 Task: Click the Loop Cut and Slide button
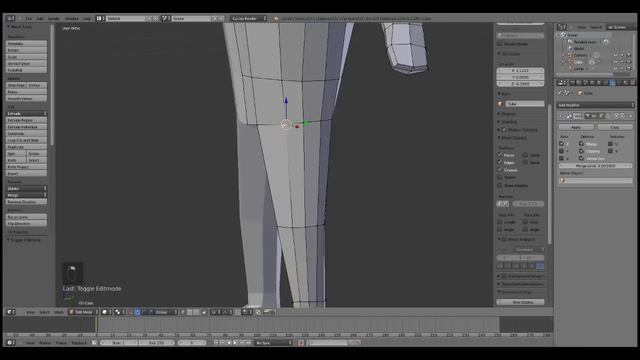click(x=27, y=140)
